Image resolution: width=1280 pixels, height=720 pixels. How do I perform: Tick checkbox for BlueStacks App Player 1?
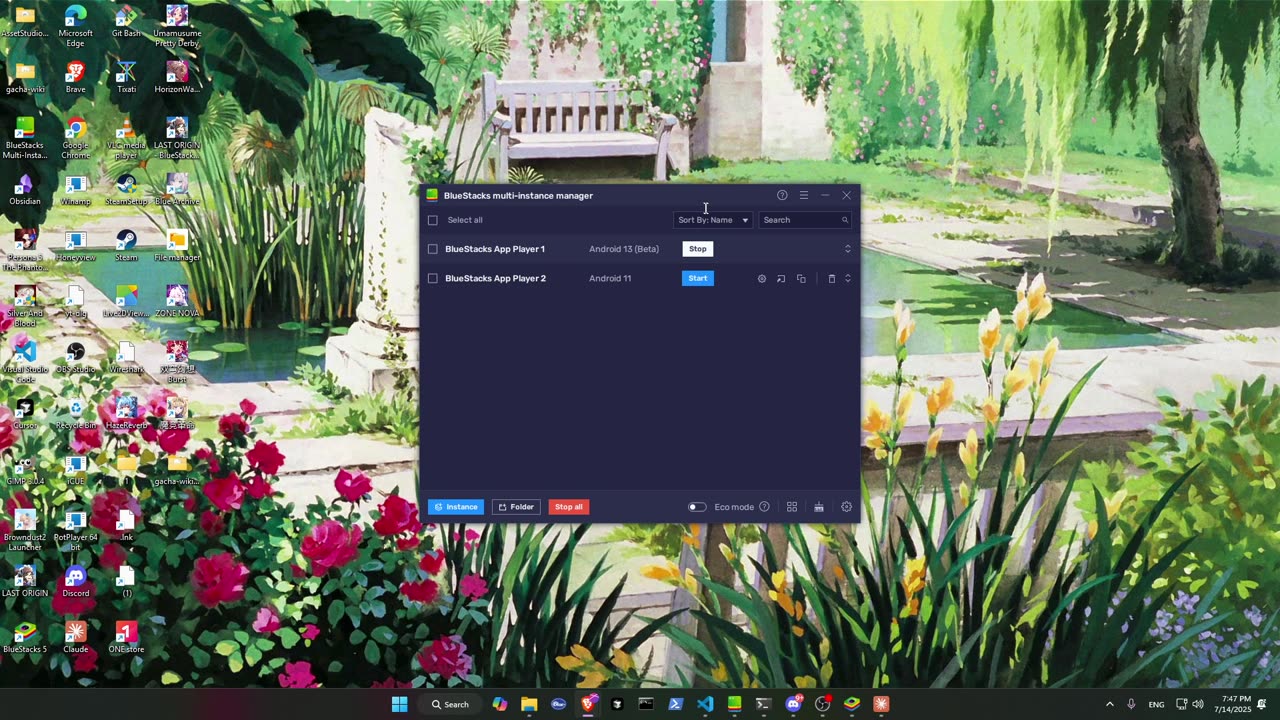[433, 249]
